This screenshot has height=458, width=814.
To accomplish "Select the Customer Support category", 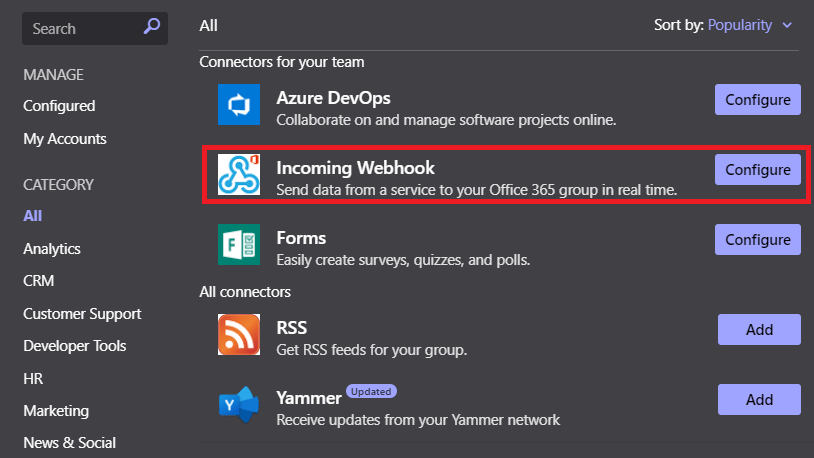I will 82,314.
